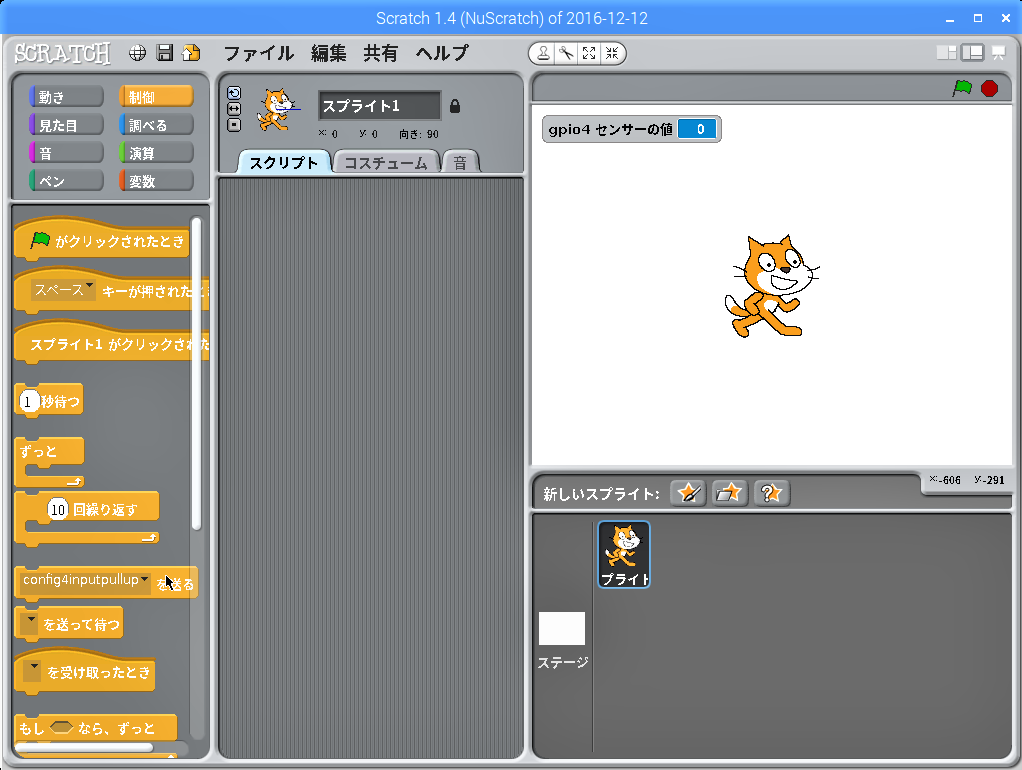Click the cat sprite on the stage
Viewport: 1022px width, 770px height.
click(x=770, y=286)
